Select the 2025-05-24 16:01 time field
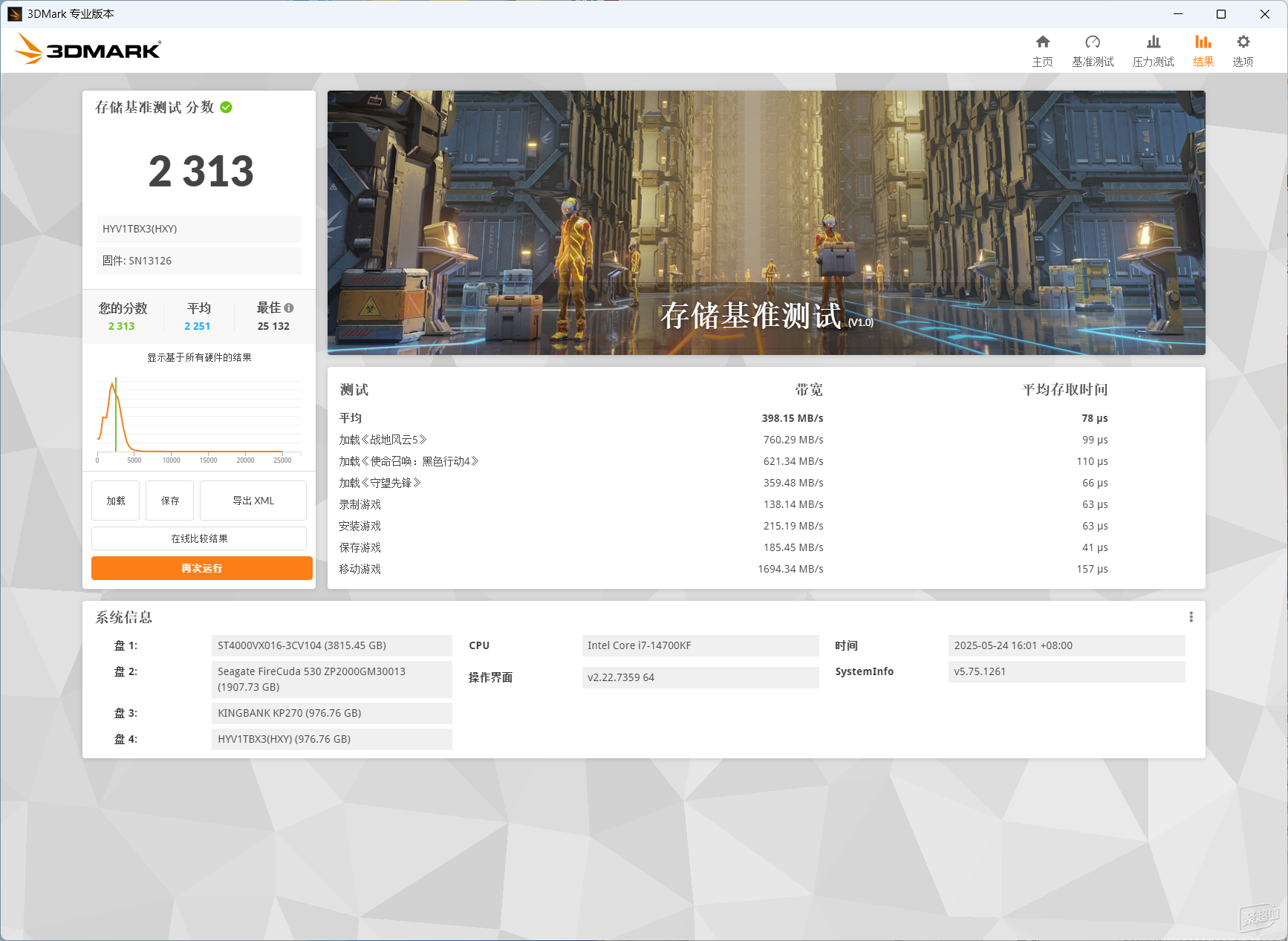Screen dimensions: 1288x941 click(1067, 645)
